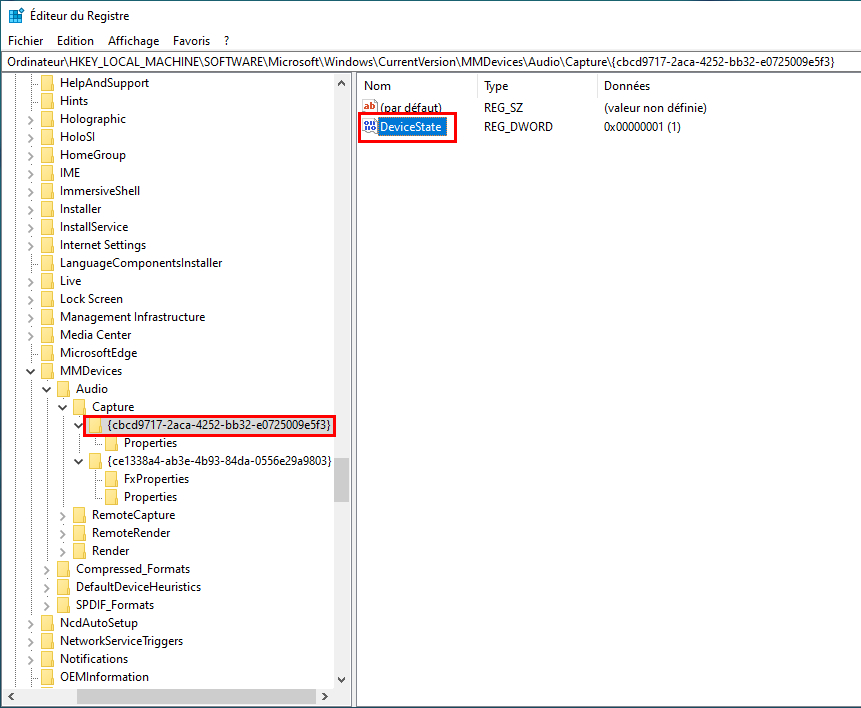Click the (par défaut) string value icon
The width and height of the screenshot is (861, 708).
(370, 107)
